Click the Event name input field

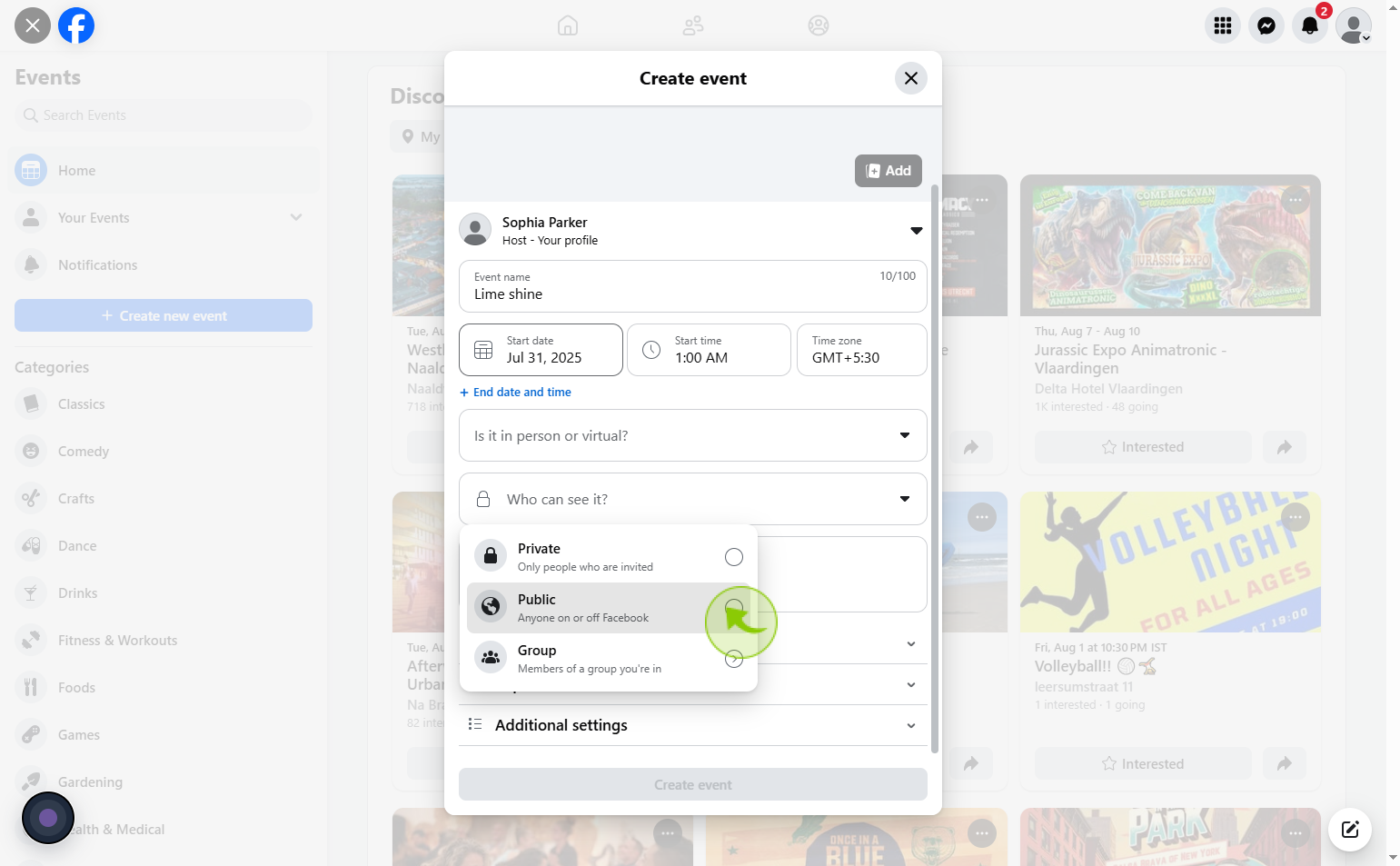pos(693,286)
